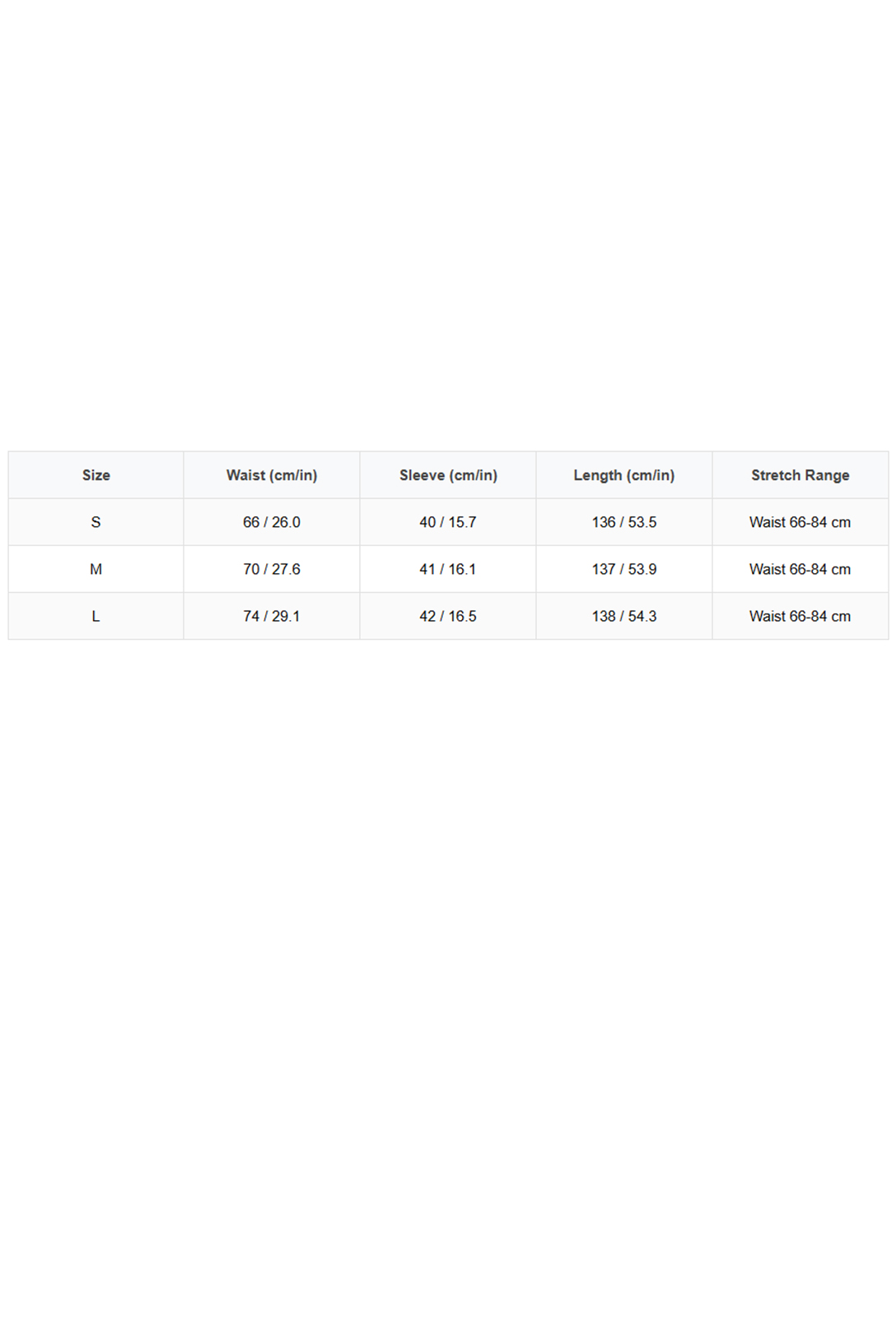This screenshot has width=896, height=1344.
Task: Select the Length (cm/in) header cell
Action: [624, 475]
